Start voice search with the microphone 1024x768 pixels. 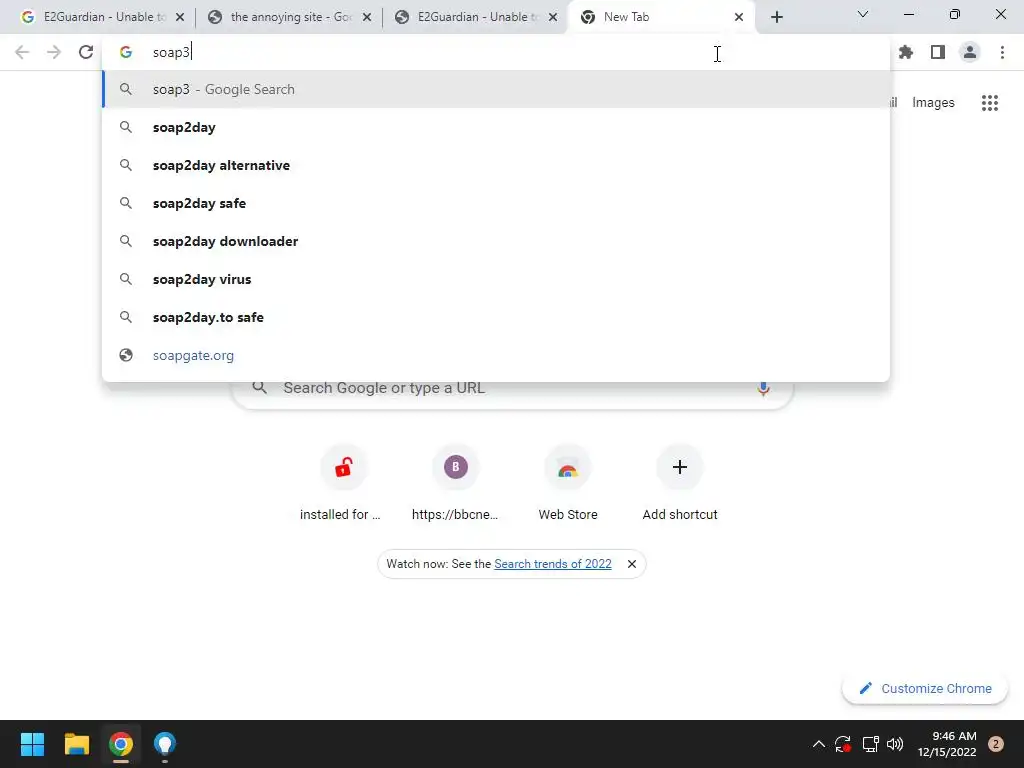pyautogui.click(x=763, y=389)
